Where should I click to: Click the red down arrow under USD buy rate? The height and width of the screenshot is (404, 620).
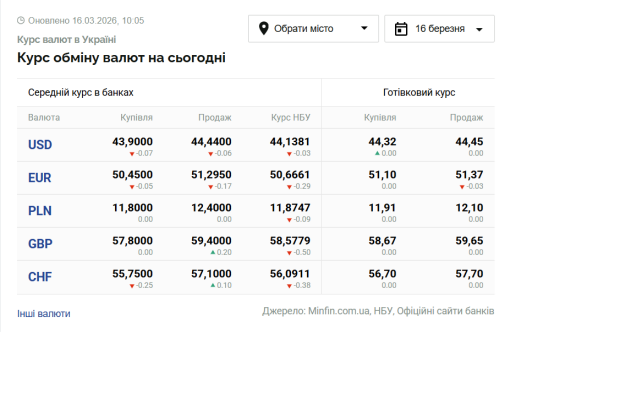point(131,153)
